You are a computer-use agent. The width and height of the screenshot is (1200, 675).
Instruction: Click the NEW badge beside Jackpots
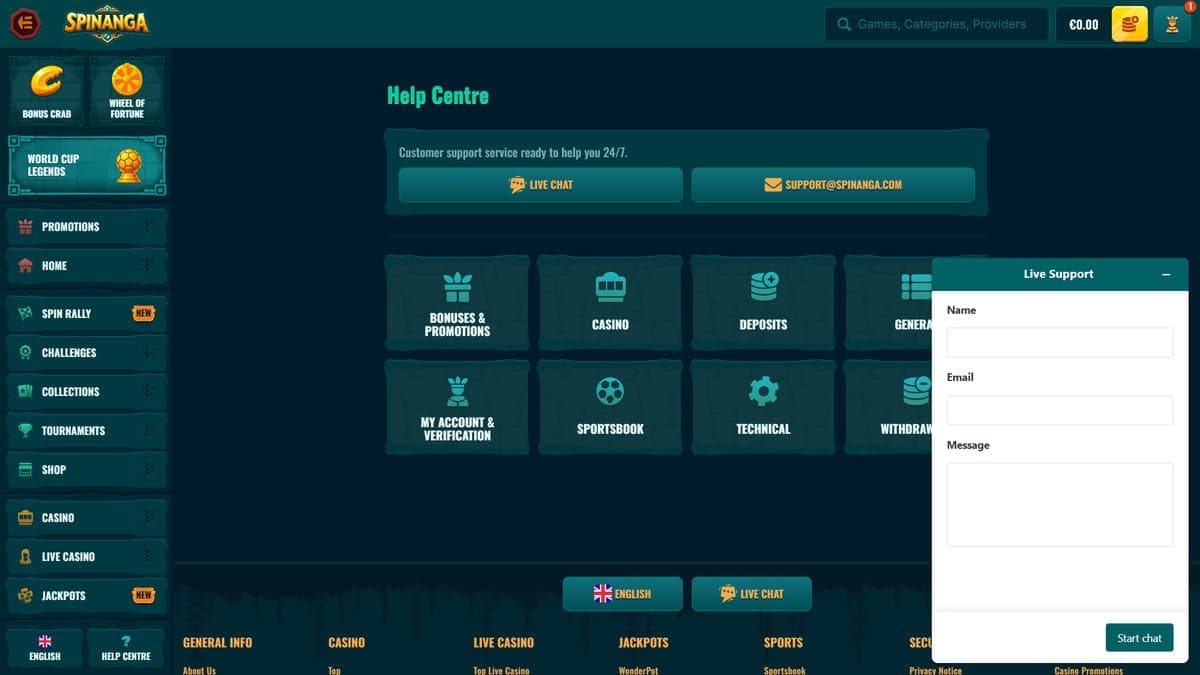[x=144, y=596]
